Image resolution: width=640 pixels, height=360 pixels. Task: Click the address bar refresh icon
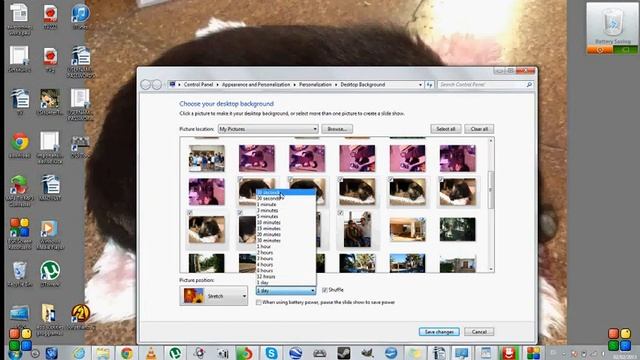point(429,84)
